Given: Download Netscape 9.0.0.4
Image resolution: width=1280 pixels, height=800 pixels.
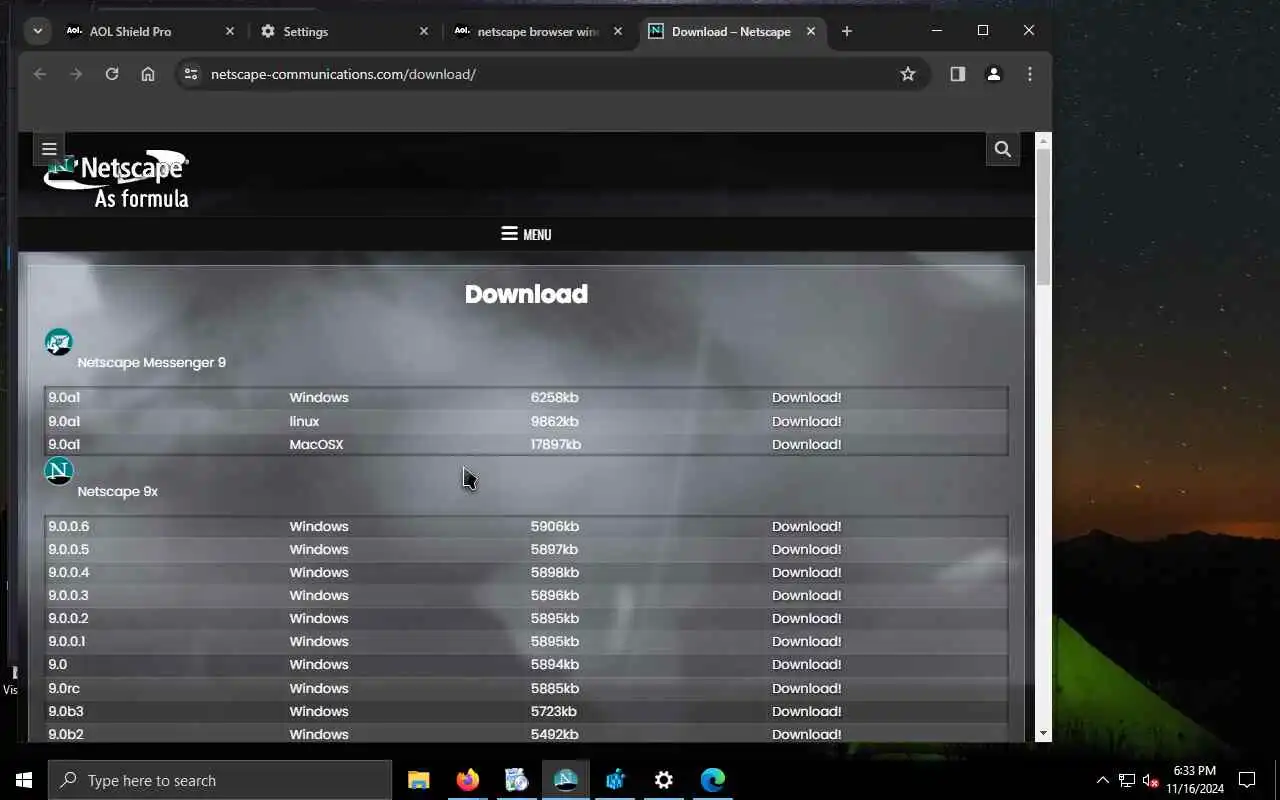Looking at the screenshot, I should (806, 573).
